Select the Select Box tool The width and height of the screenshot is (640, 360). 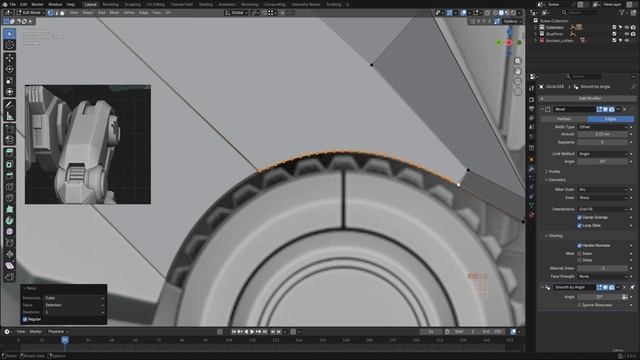(x=9, y=33)
